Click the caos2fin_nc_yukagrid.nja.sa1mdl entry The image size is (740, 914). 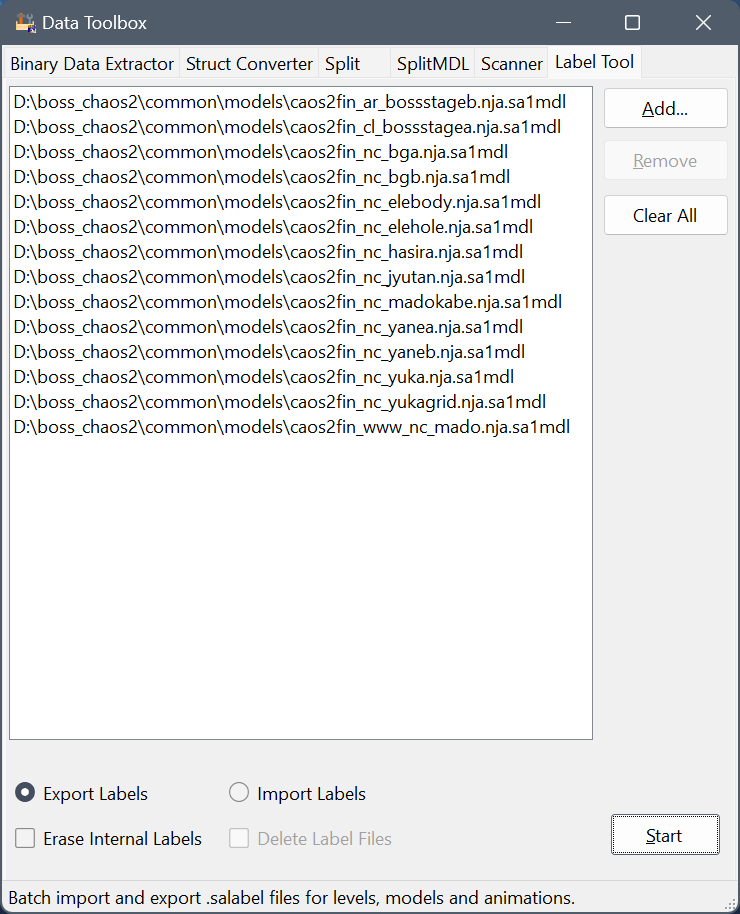point(280,402)
